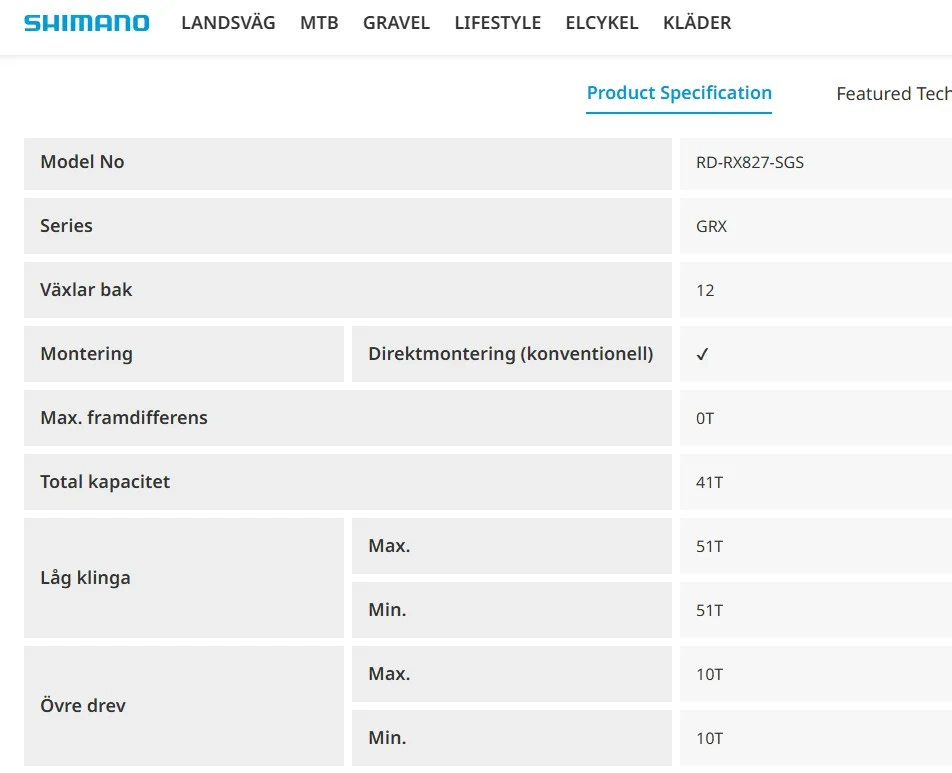Open the LIFESTYLE menu item

point(497,23)
